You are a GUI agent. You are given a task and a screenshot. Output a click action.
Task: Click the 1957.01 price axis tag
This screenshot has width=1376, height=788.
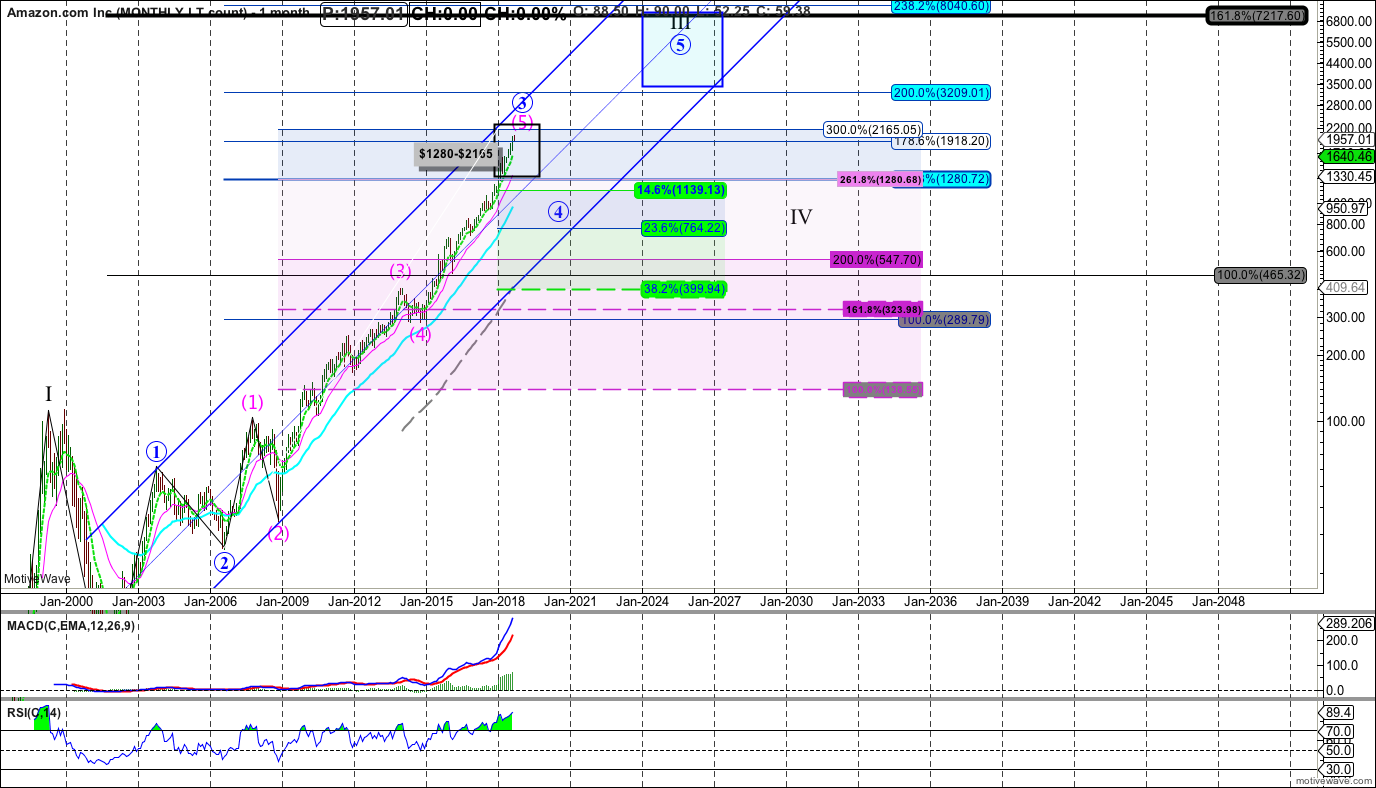point(1346,138)
